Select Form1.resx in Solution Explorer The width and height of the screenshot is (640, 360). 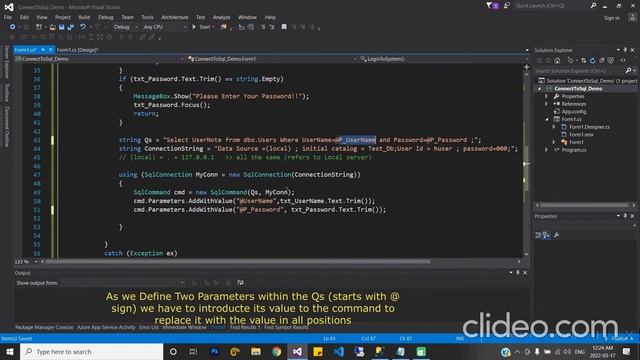coord(581,134)
